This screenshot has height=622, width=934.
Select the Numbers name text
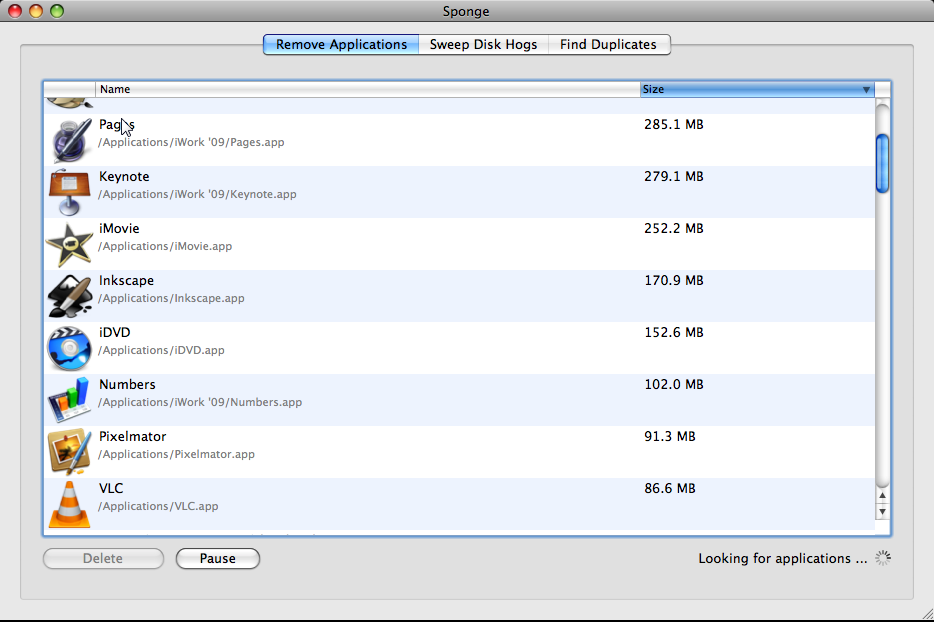(x=127, y=384)
